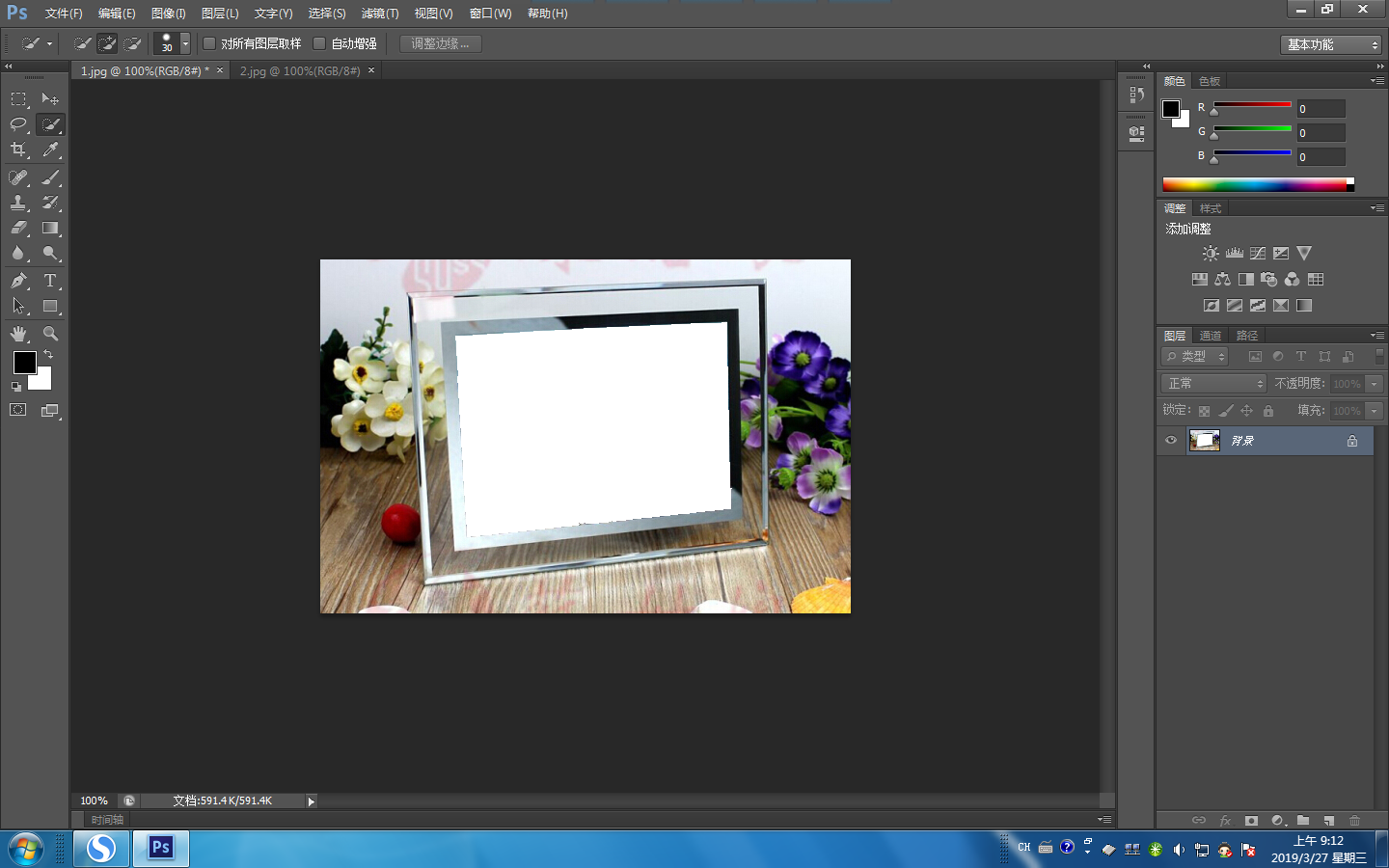Screen dimensions: 1389x868
Task: Toggle lock transparent pixels
Action: pyautogui.click(x=1204, y=411)
